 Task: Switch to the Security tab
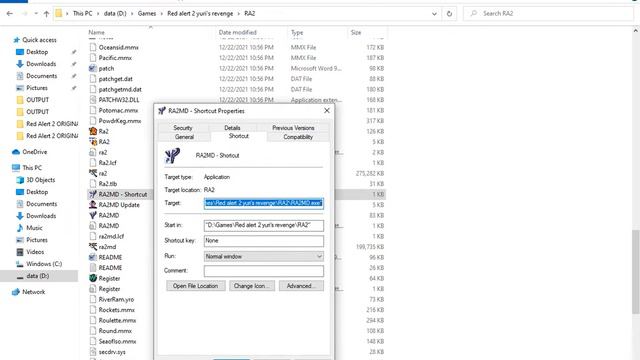point(182,128)
